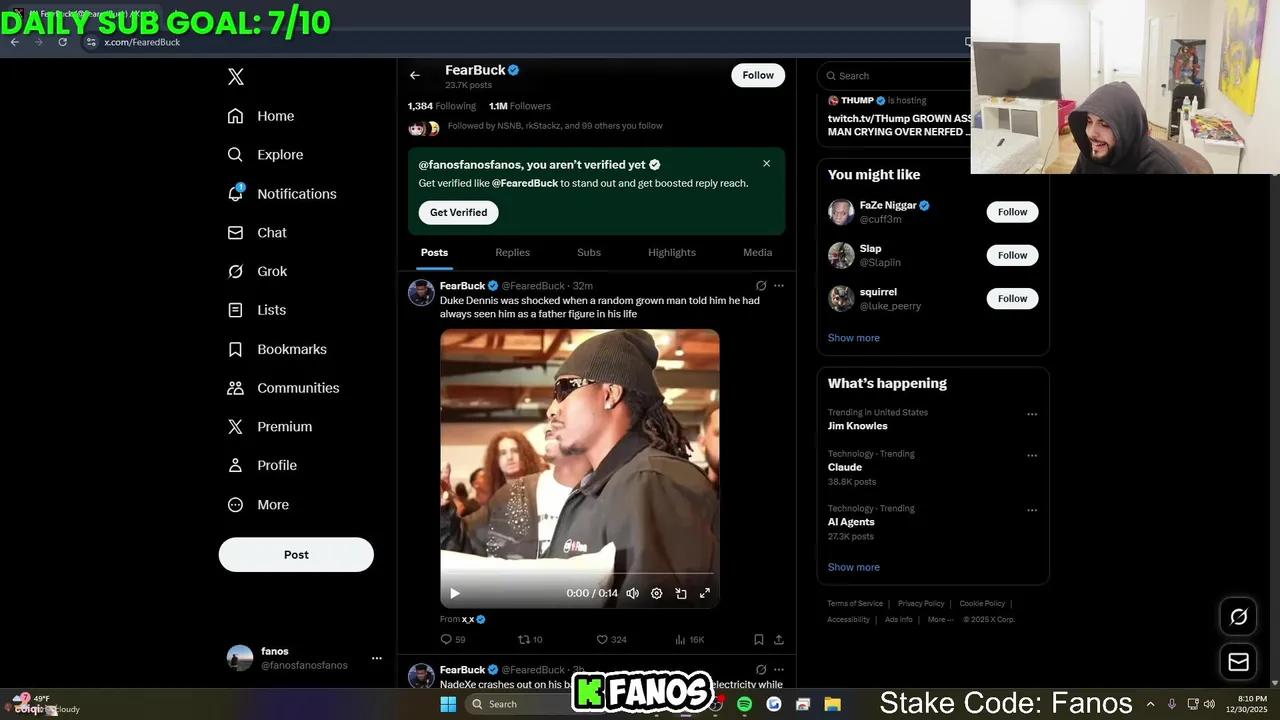Bookmark the Duke Dennis post
1280x720 pixels.
(759, 640)
